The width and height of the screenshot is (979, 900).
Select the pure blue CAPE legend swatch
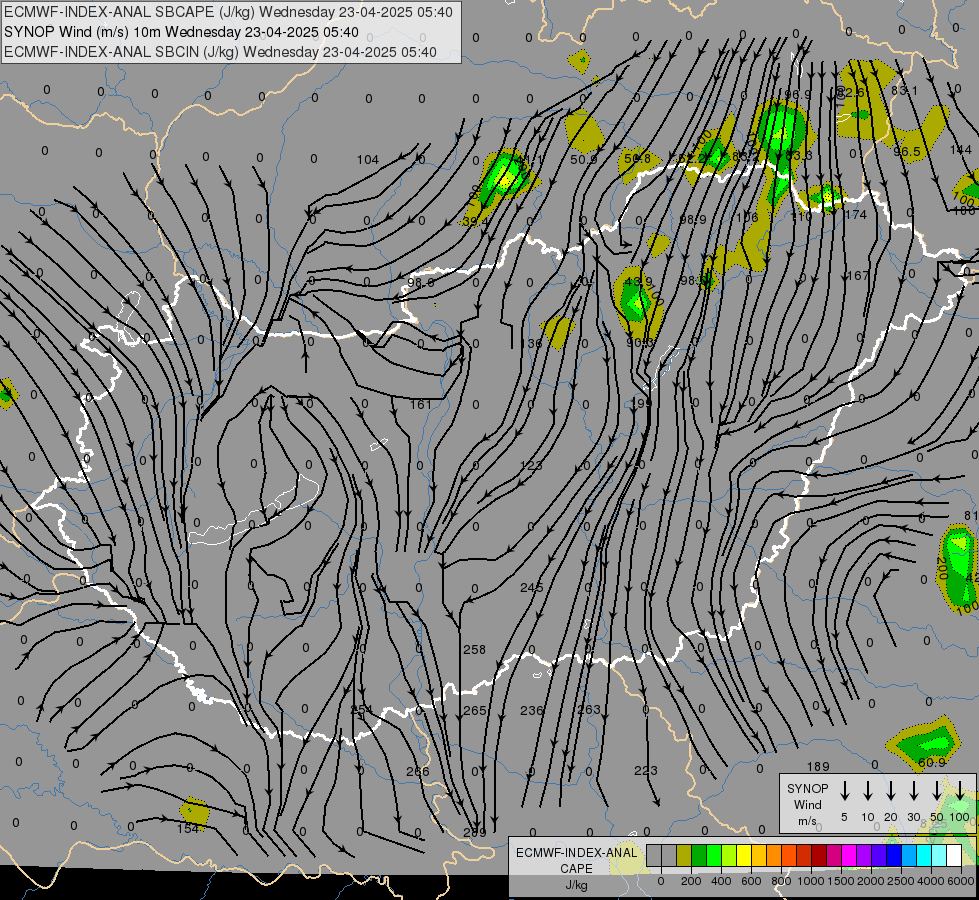893,856
